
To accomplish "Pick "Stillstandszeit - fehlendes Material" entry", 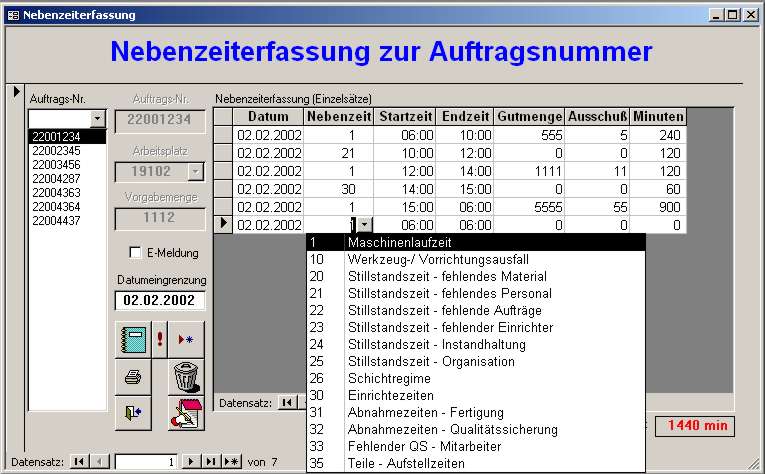I will pyautogui.click(x=448, y=276).
